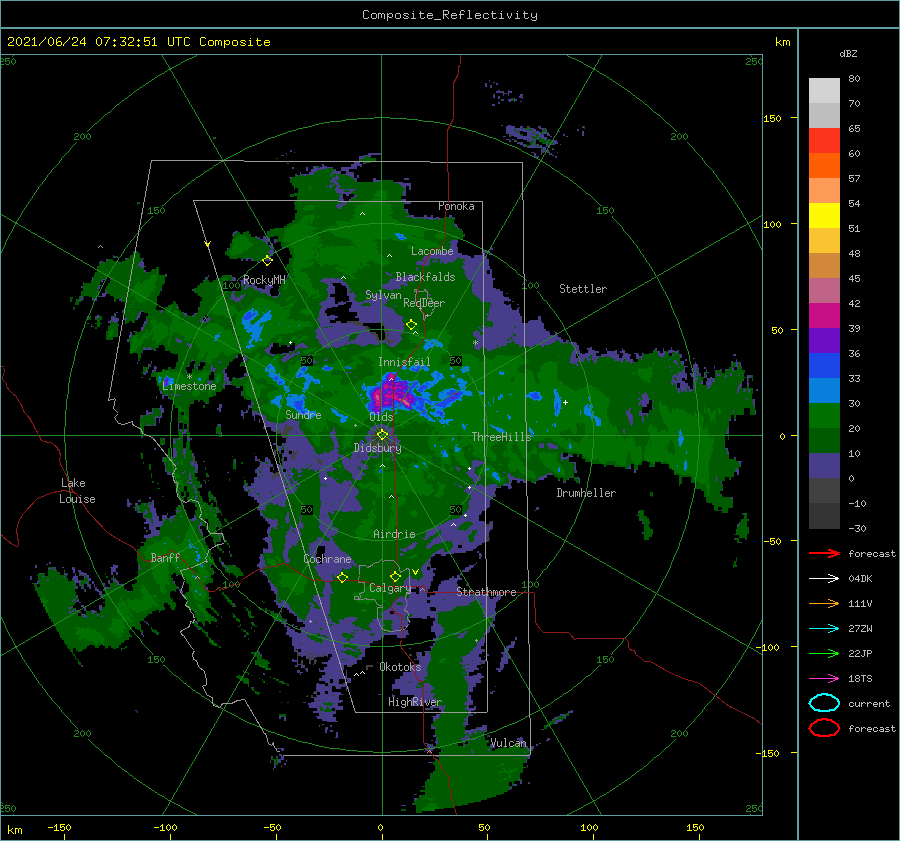Click the km label at top right
This screenshot has width=900, height=841.
(x=782, y=42)
